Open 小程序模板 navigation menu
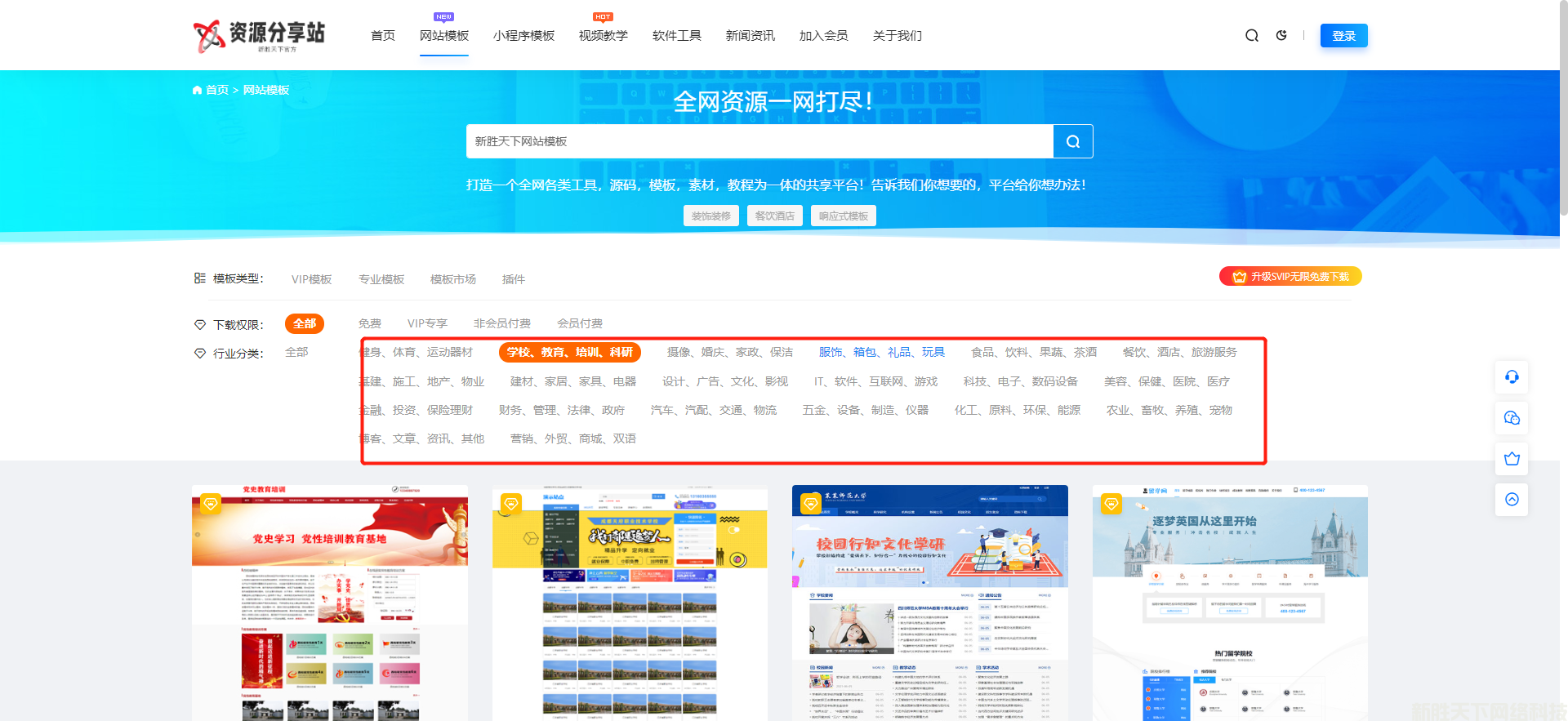Viewport: 1568px width, 721px height. pyautogui.click(x=523, y=36)
